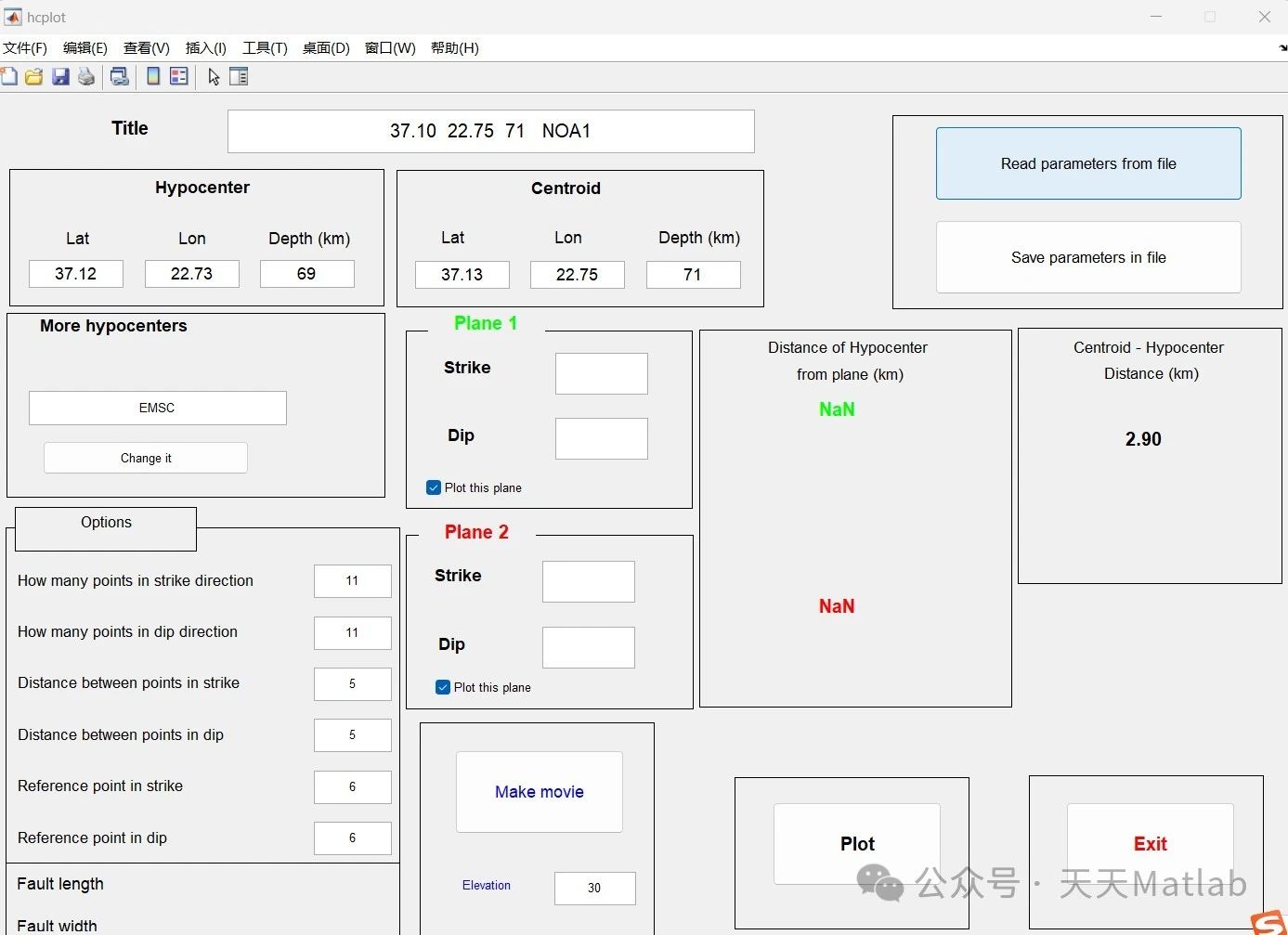The image size is (1288, 935).
Task: Select the Edit Plot arrow tool
Action: click(x=214, y=77)
